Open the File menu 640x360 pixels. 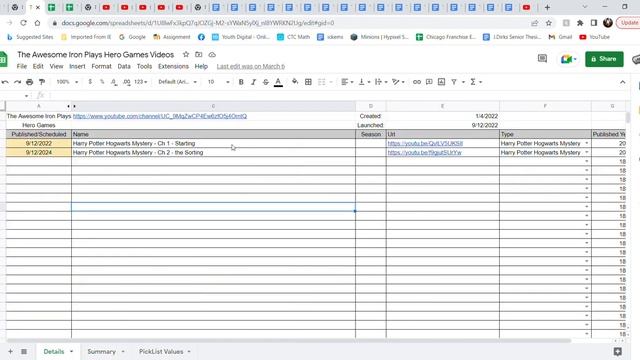22,66
